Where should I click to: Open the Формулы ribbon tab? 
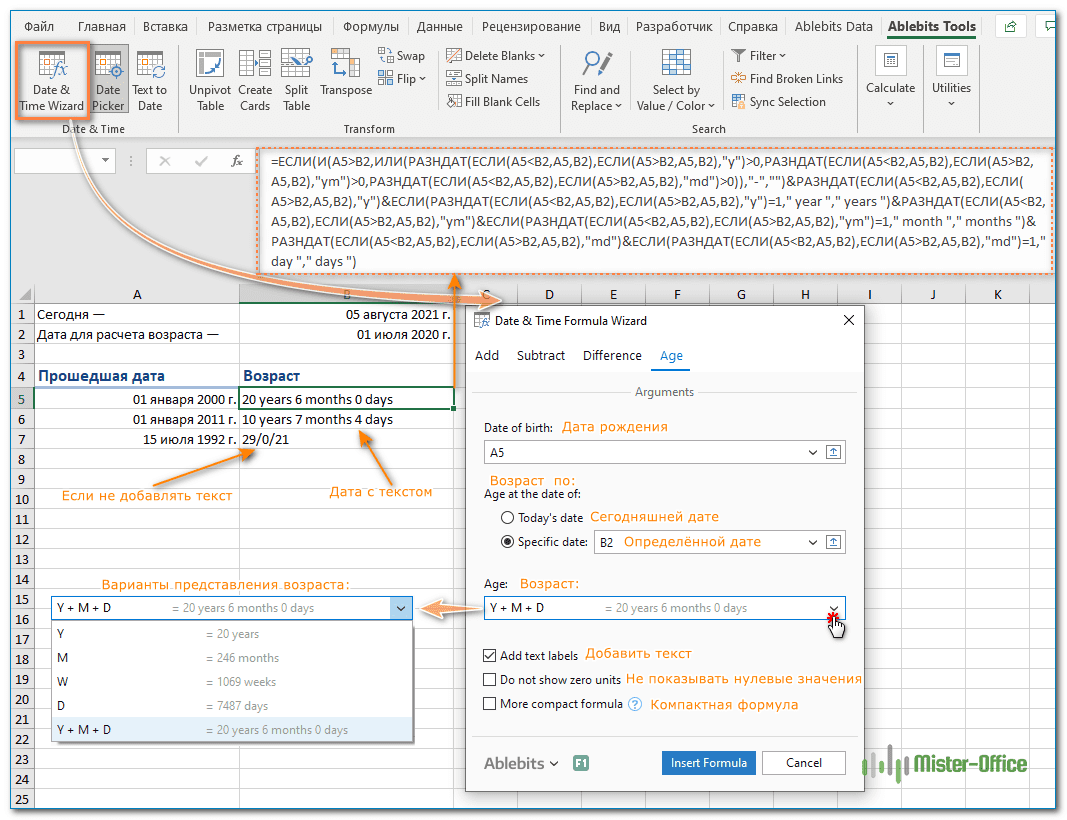click(x=370, y=27)
